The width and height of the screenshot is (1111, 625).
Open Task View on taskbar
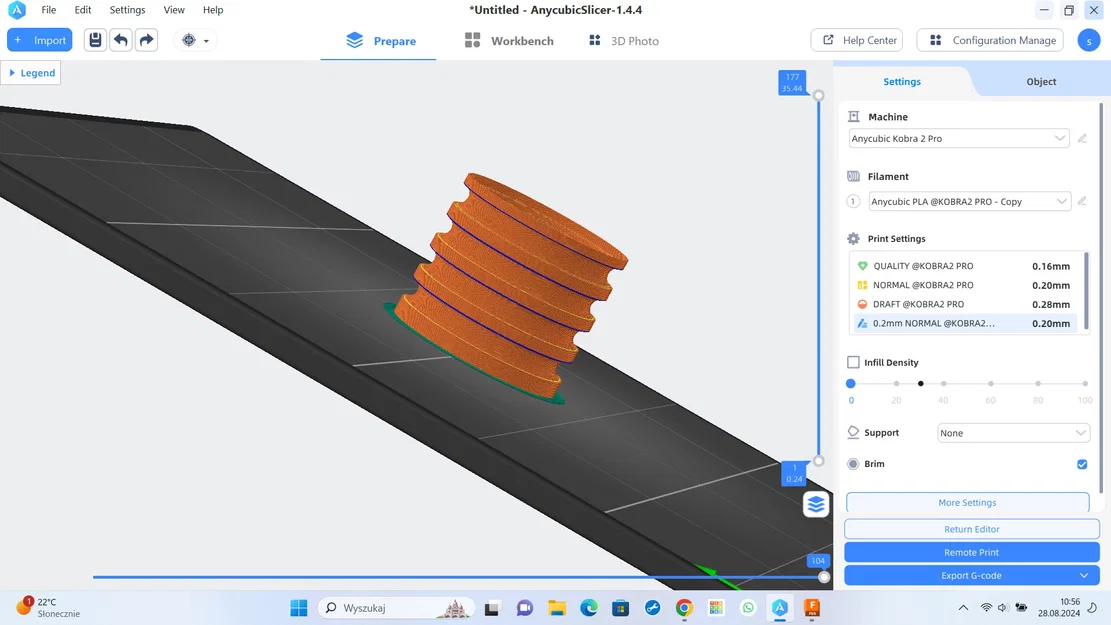pos(492,608)
